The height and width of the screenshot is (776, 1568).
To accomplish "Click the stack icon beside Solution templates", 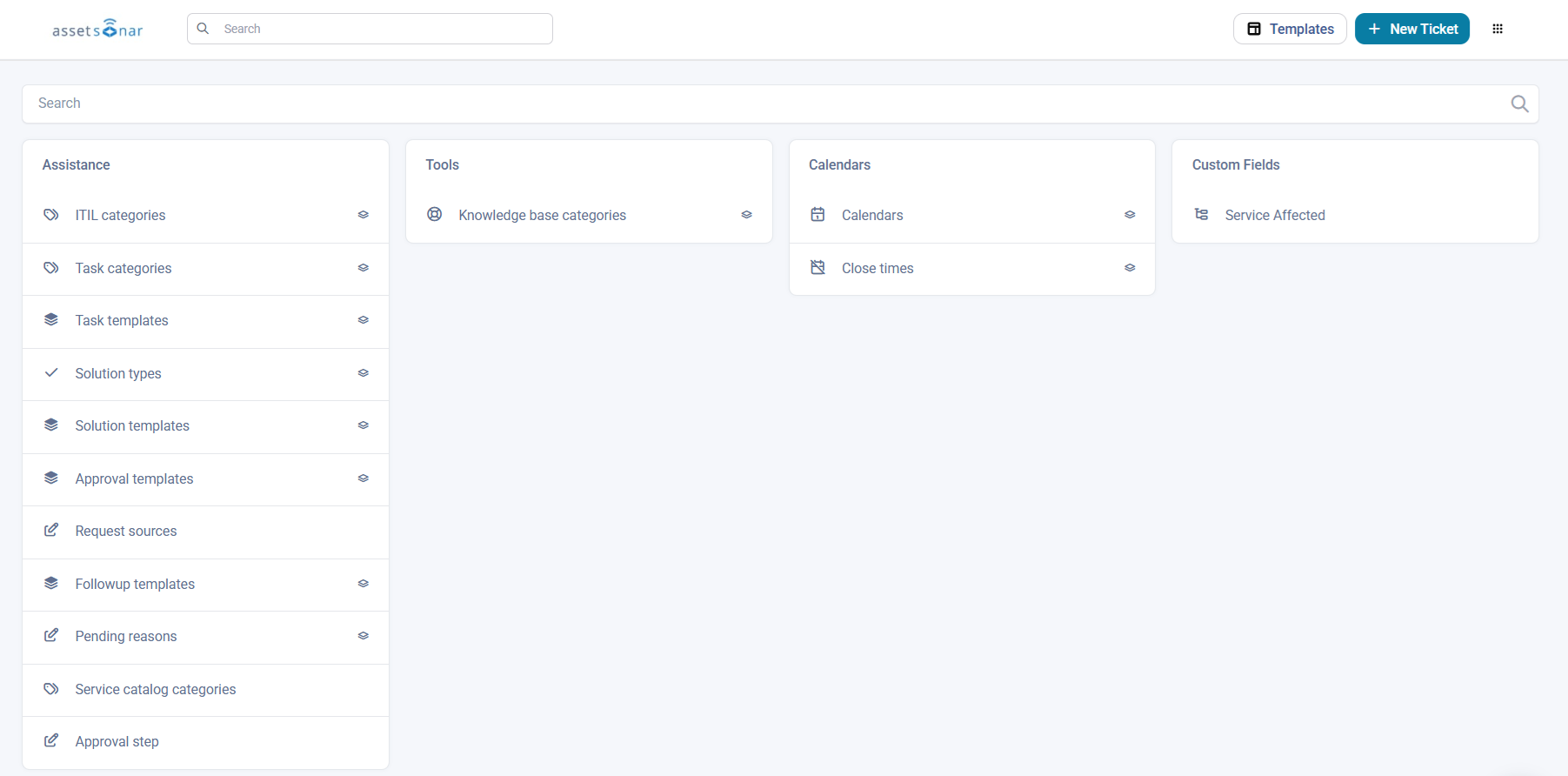I will click(x=51, y=425).
